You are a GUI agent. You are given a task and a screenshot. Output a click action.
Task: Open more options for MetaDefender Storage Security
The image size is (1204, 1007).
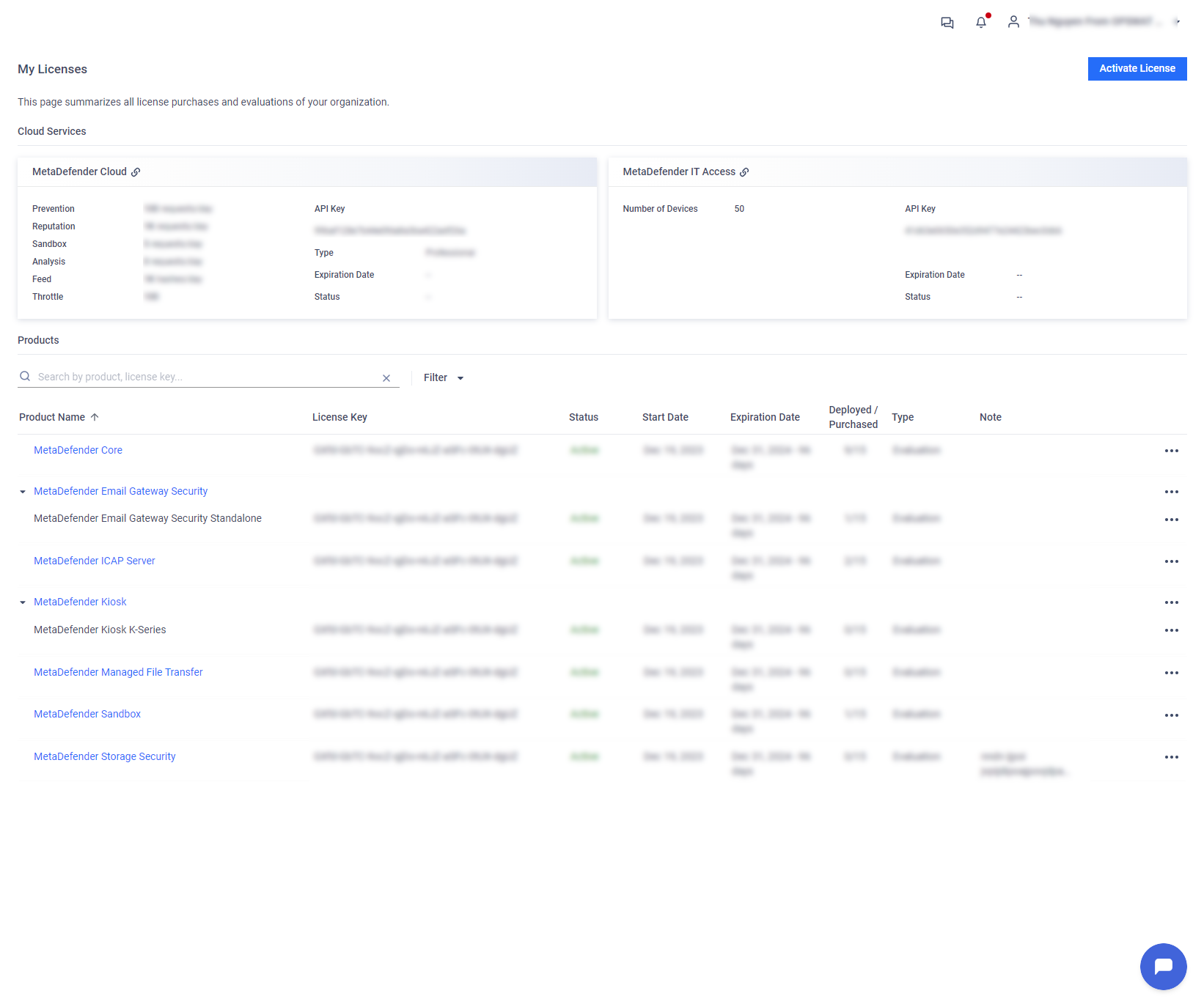(x=1172, y=757)
